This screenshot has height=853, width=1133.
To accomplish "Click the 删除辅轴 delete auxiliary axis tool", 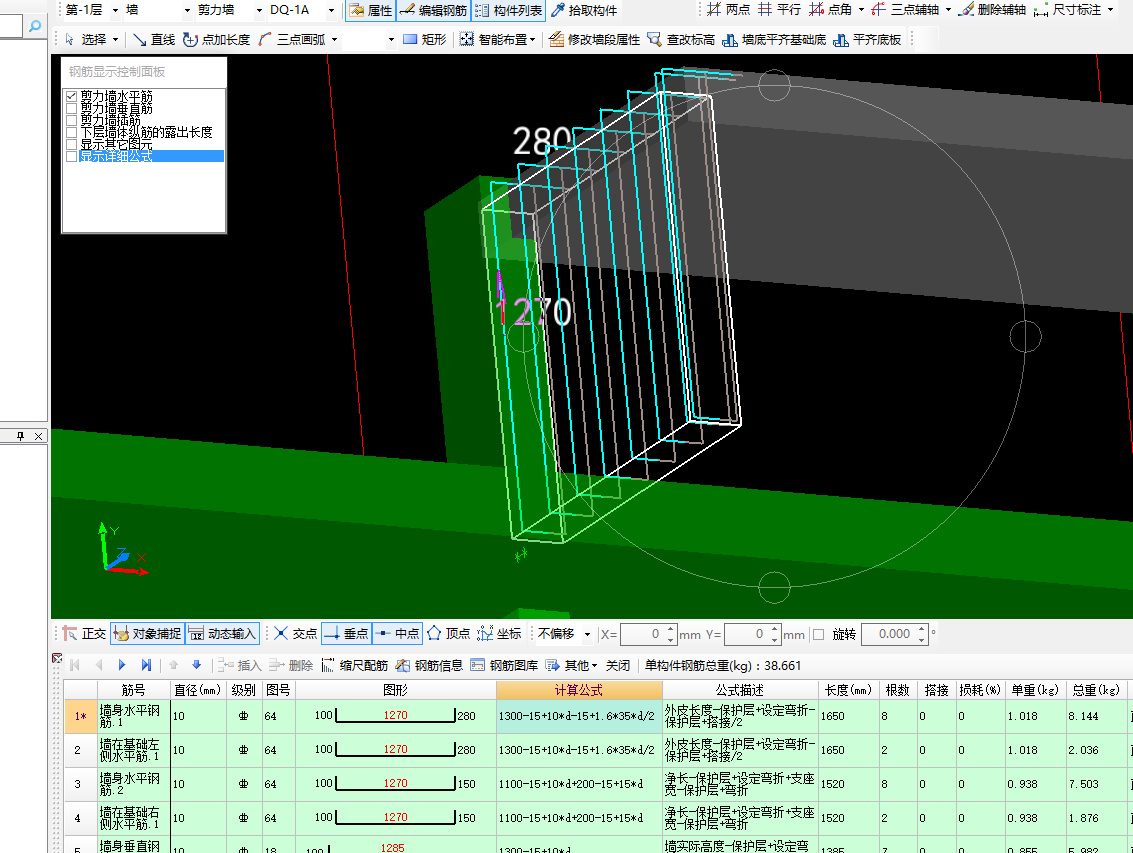I will point(992,9).
